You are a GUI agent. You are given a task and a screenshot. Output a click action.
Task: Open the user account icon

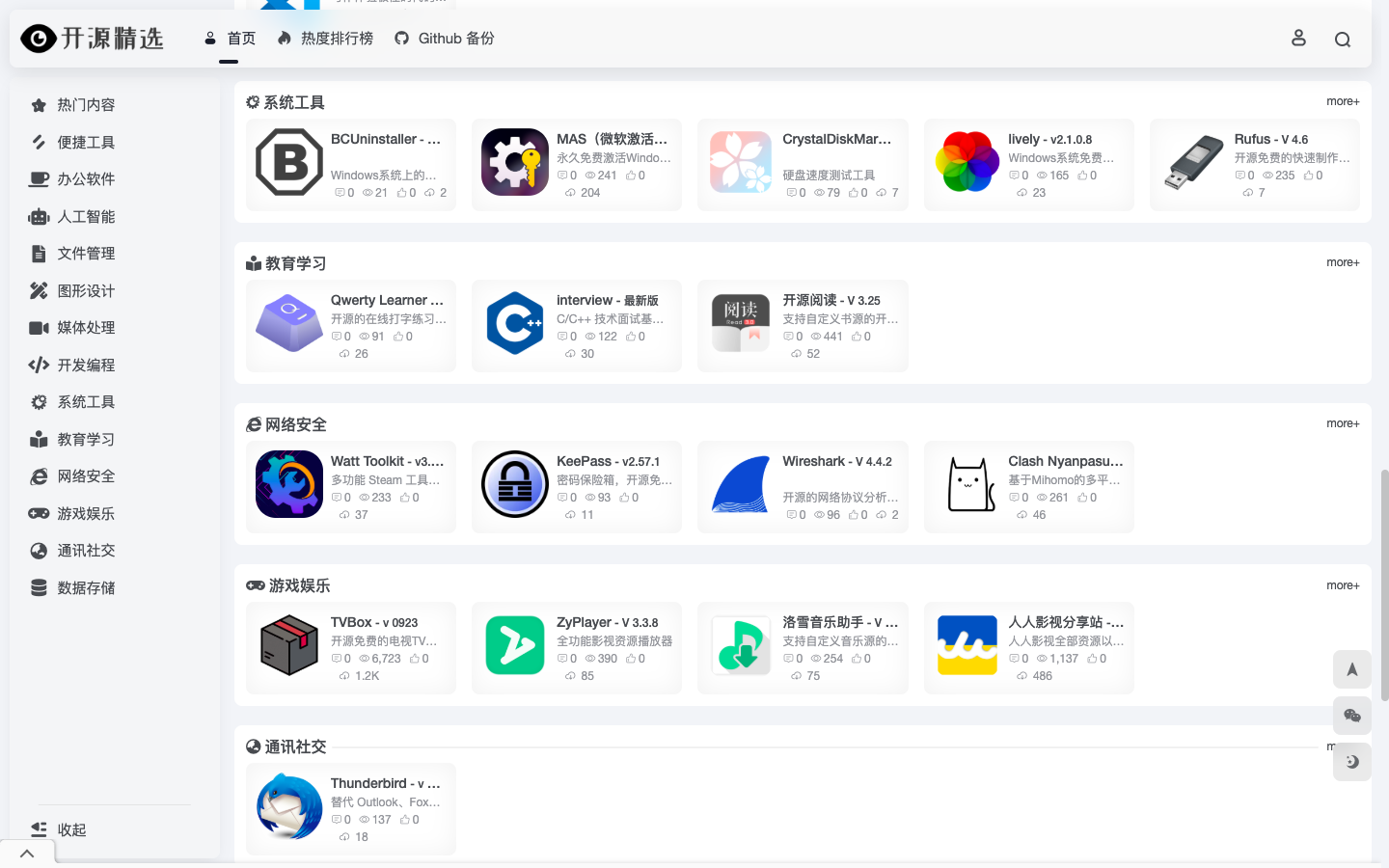[x=1298, y=38]
